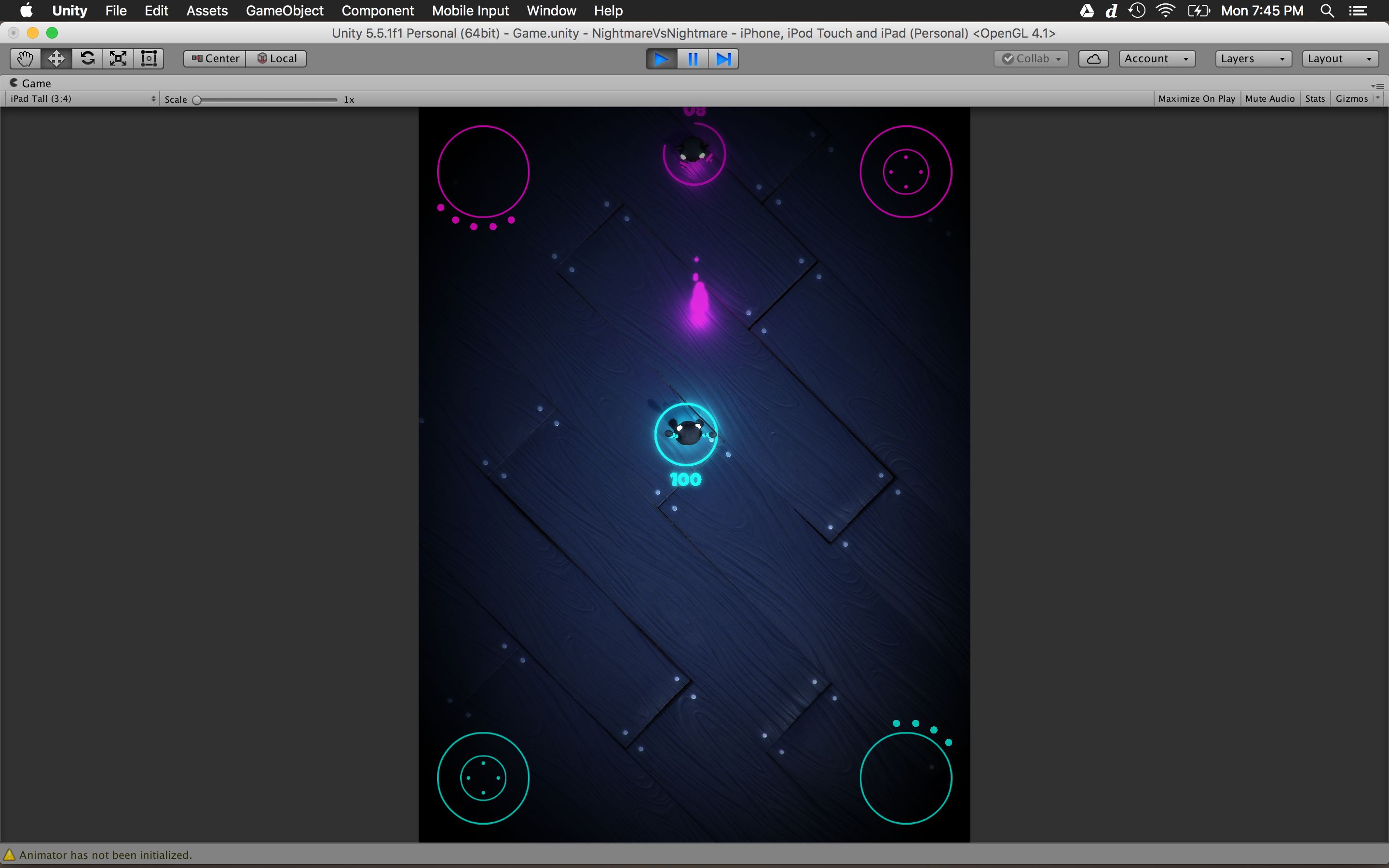
Task: Toggle the Stats overlay
Action: click(1314, 99)
